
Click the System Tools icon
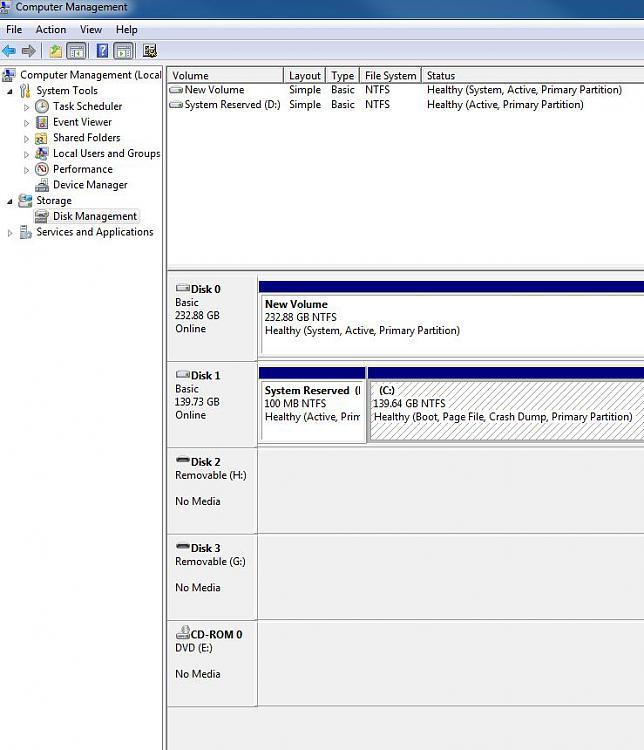25,91
